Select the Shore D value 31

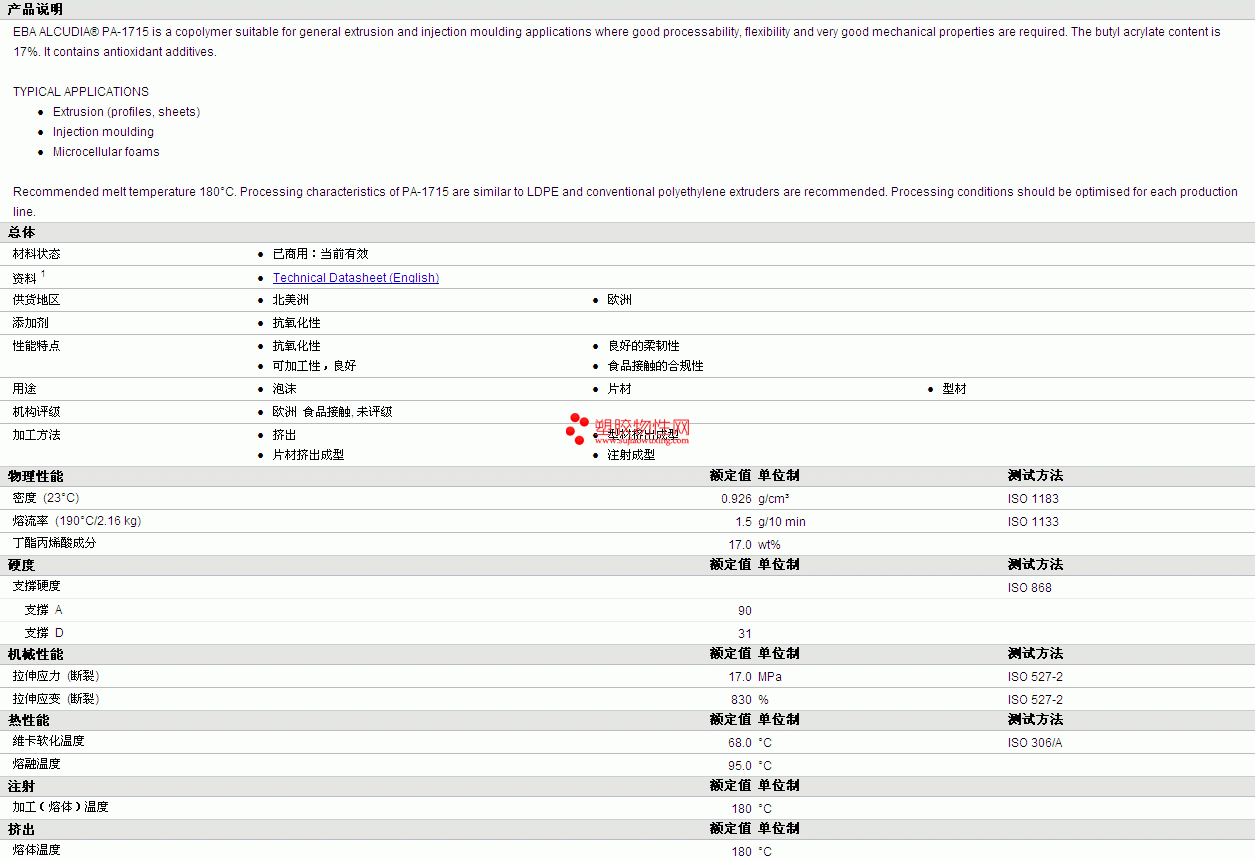[x=745, y=634]
